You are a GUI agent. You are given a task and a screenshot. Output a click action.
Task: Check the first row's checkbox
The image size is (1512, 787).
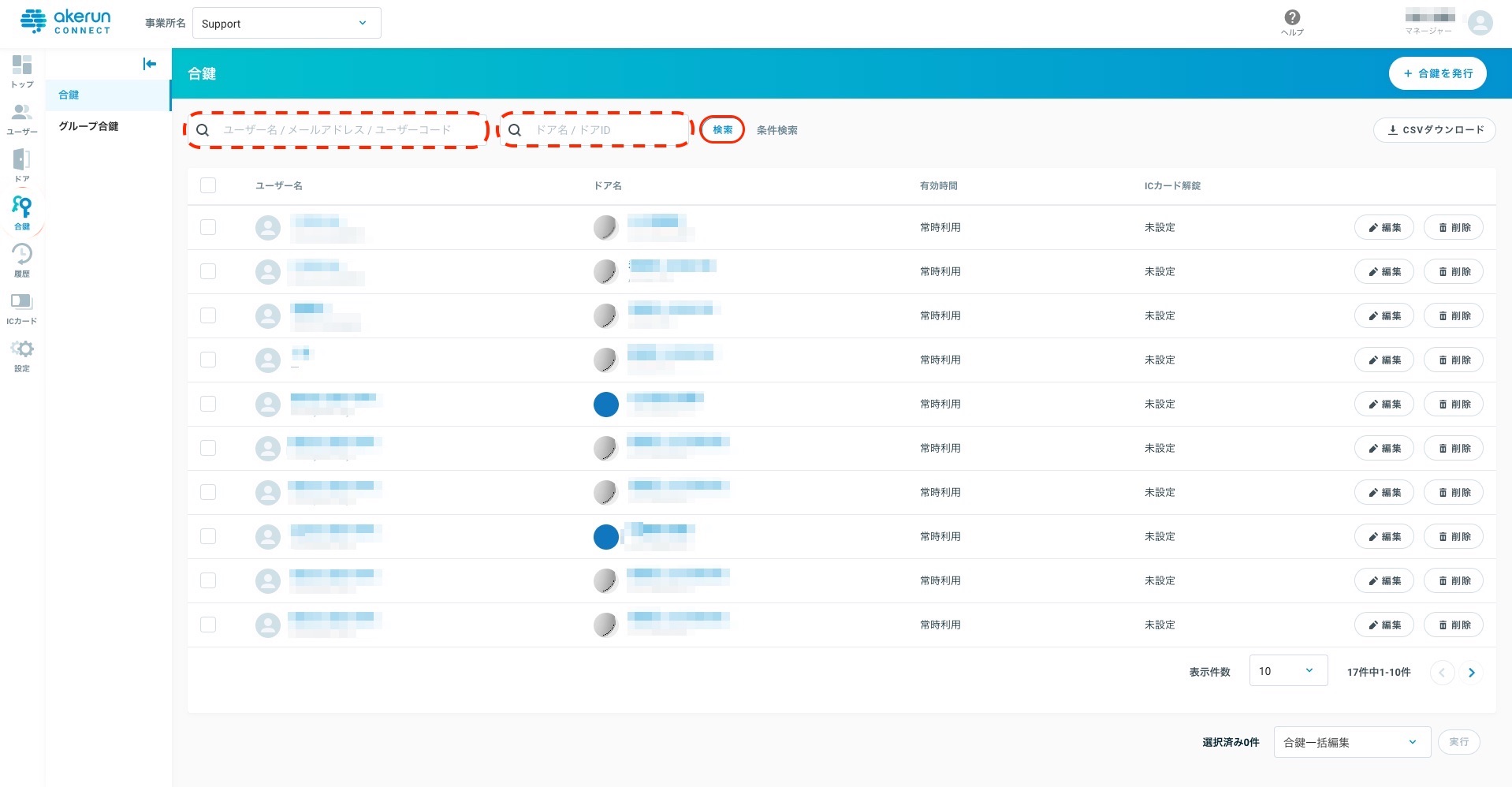pos(208,227)
